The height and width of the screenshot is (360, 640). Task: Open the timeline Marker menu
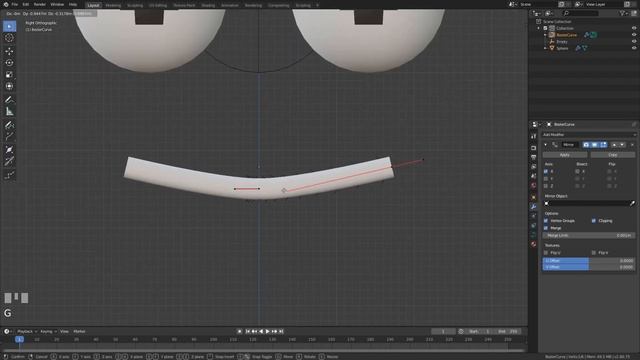tap(79, 331)
